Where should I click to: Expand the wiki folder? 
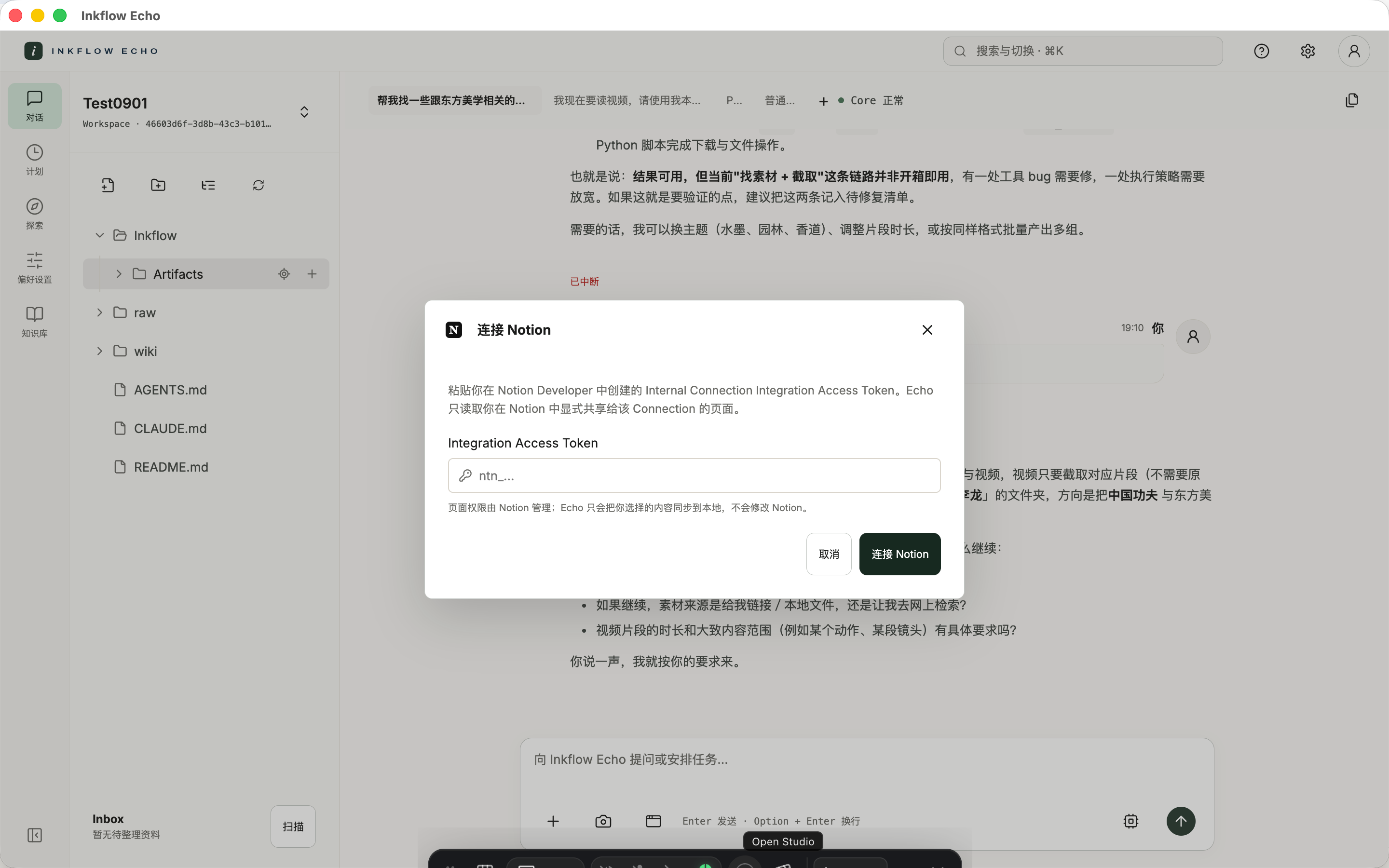pos(99,351)
